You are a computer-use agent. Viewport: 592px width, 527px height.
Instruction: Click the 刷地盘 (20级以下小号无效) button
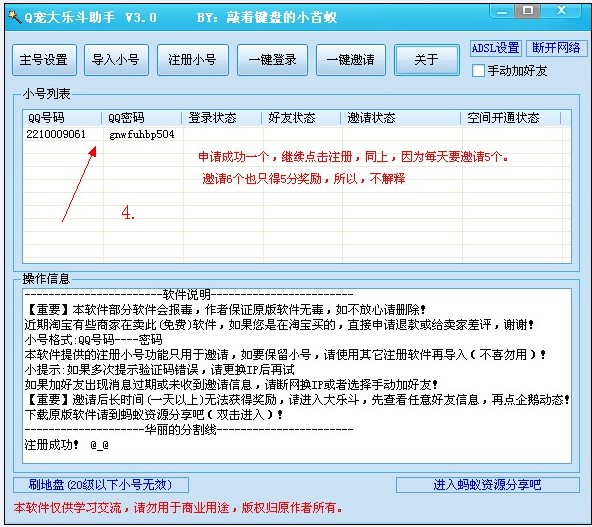tap(101, 485)
